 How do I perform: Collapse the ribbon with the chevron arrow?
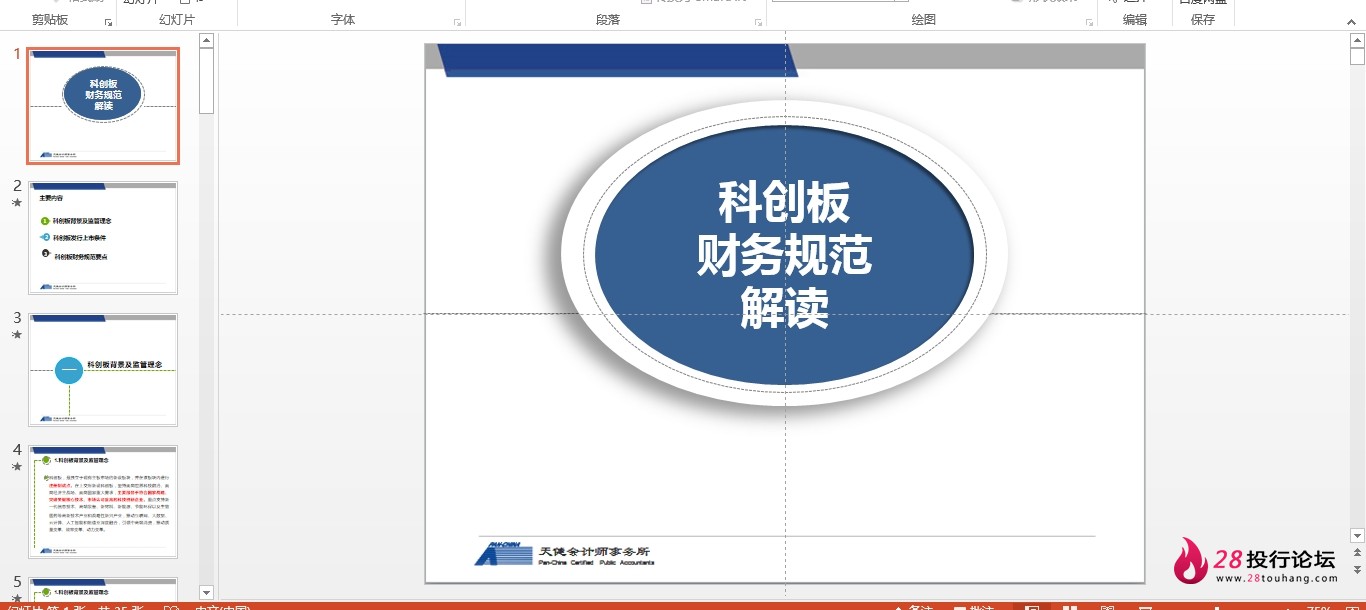click(1349, 21)
